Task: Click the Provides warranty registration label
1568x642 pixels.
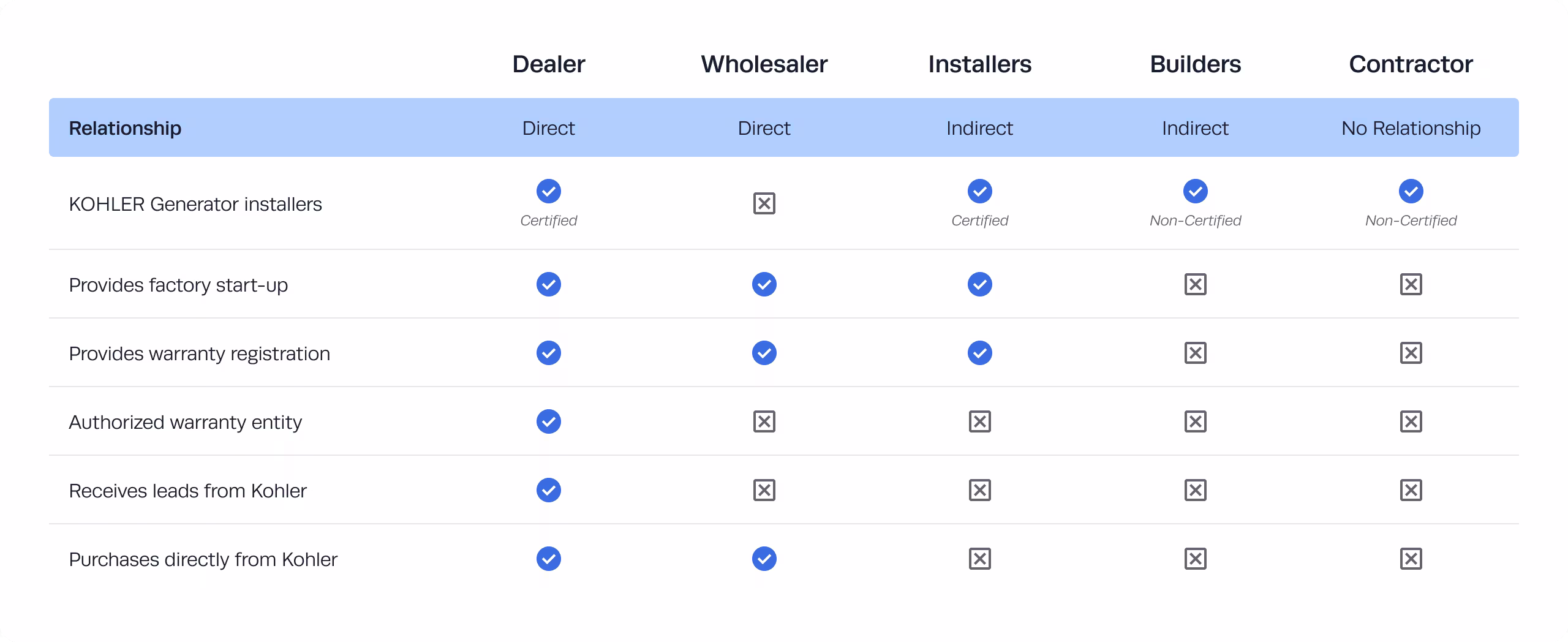Action: 199,354
